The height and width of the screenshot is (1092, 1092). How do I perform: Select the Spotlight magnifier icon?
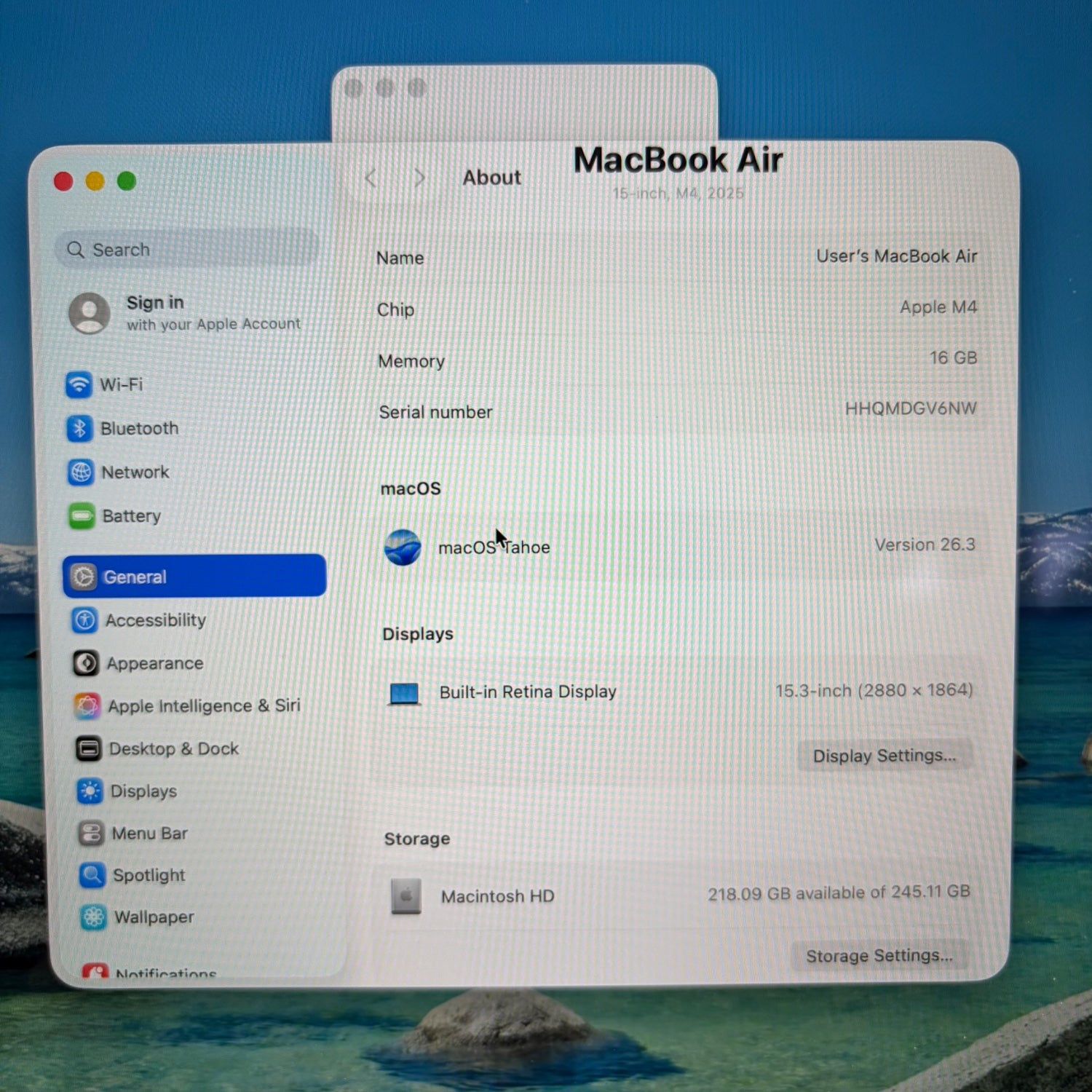click(x=92, y=875)
